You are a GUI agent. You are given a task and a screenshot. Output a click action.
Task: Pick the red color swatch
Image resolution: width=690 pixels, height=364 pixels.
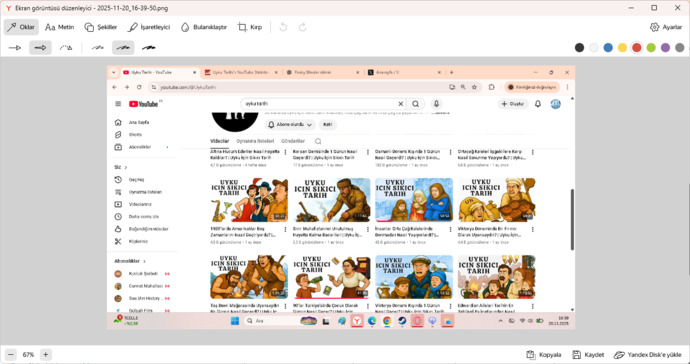(637, 48)
